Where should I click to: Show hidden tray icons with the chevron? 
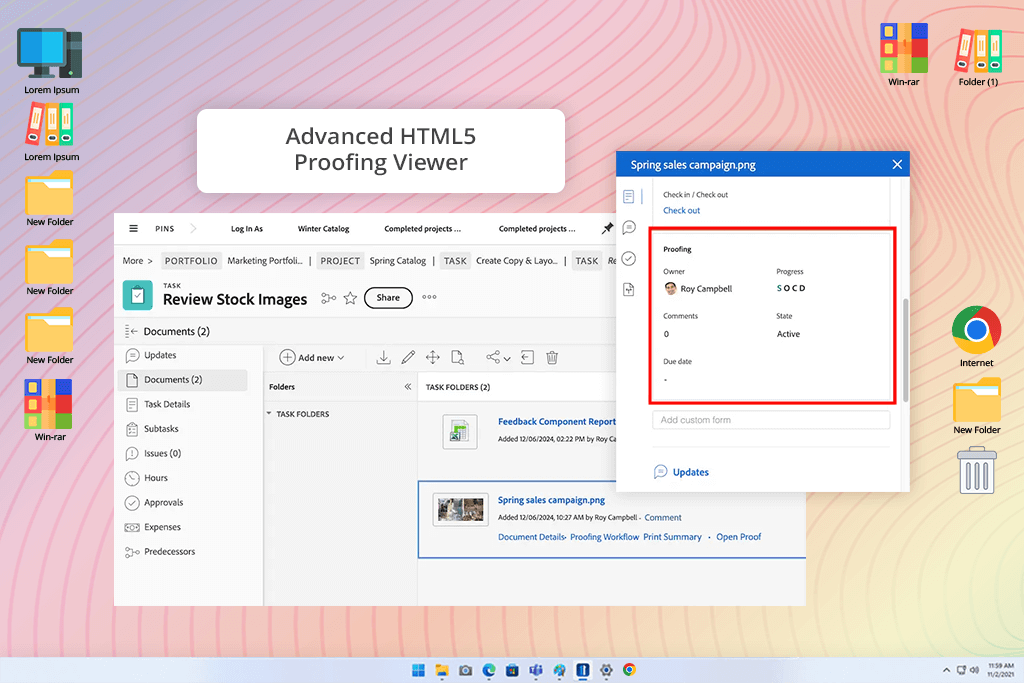point(946,670)
